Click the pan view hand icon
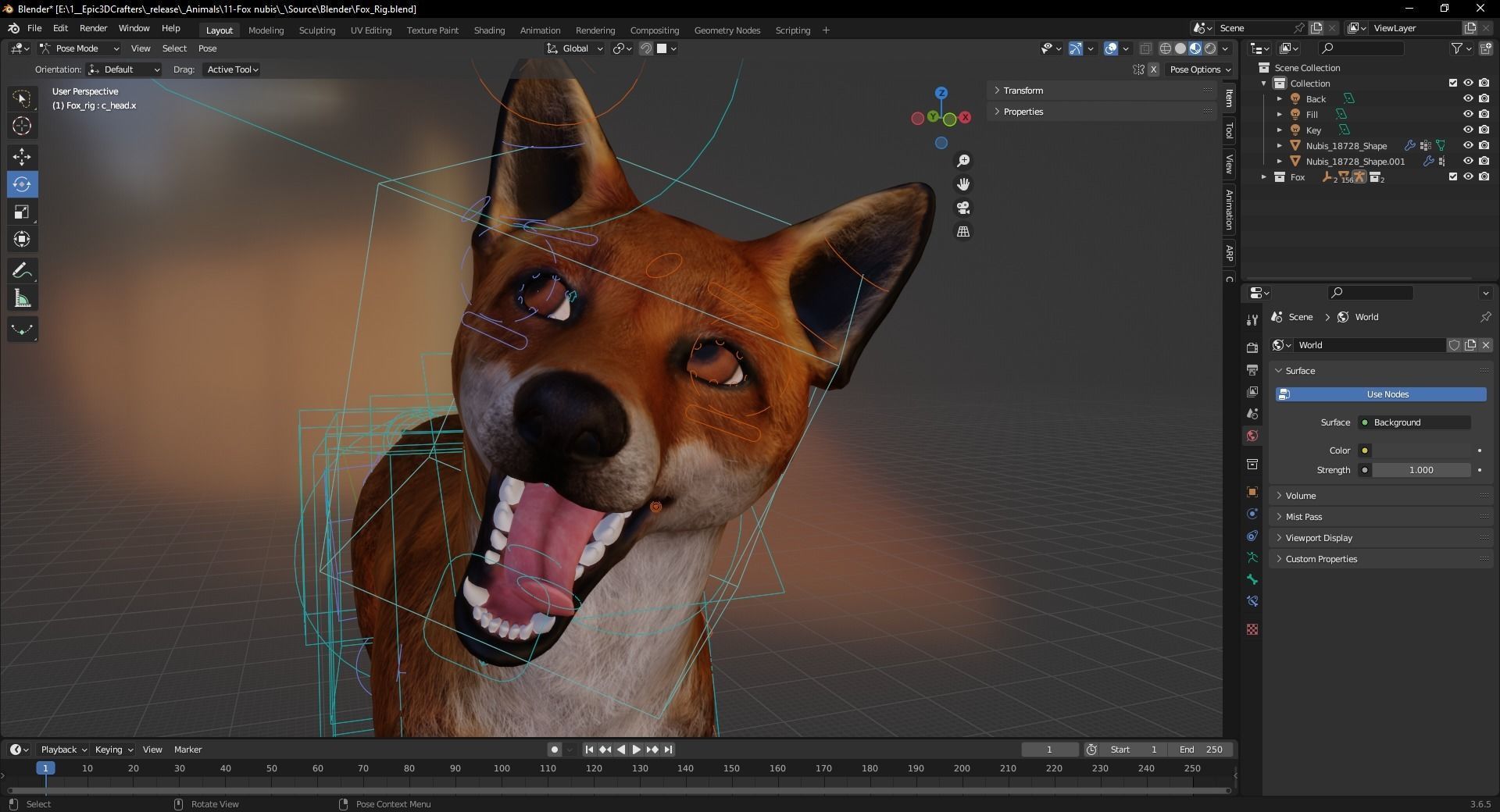Image resolution: width=1500 pixels, height=812 pixels. point(963,184)
